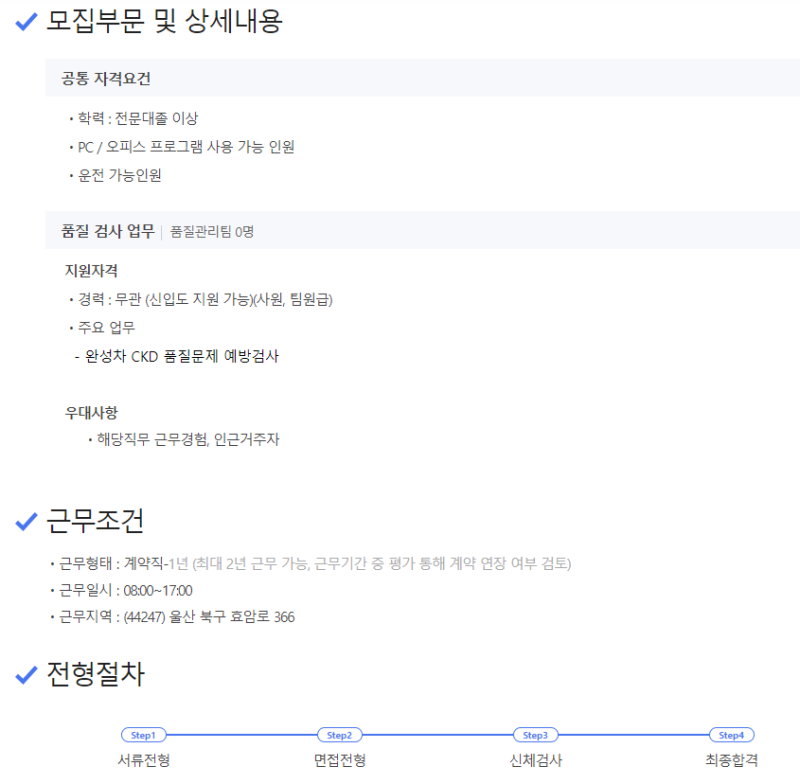Click the 품질관리팀 0명 text

click(x=212, y=232)
